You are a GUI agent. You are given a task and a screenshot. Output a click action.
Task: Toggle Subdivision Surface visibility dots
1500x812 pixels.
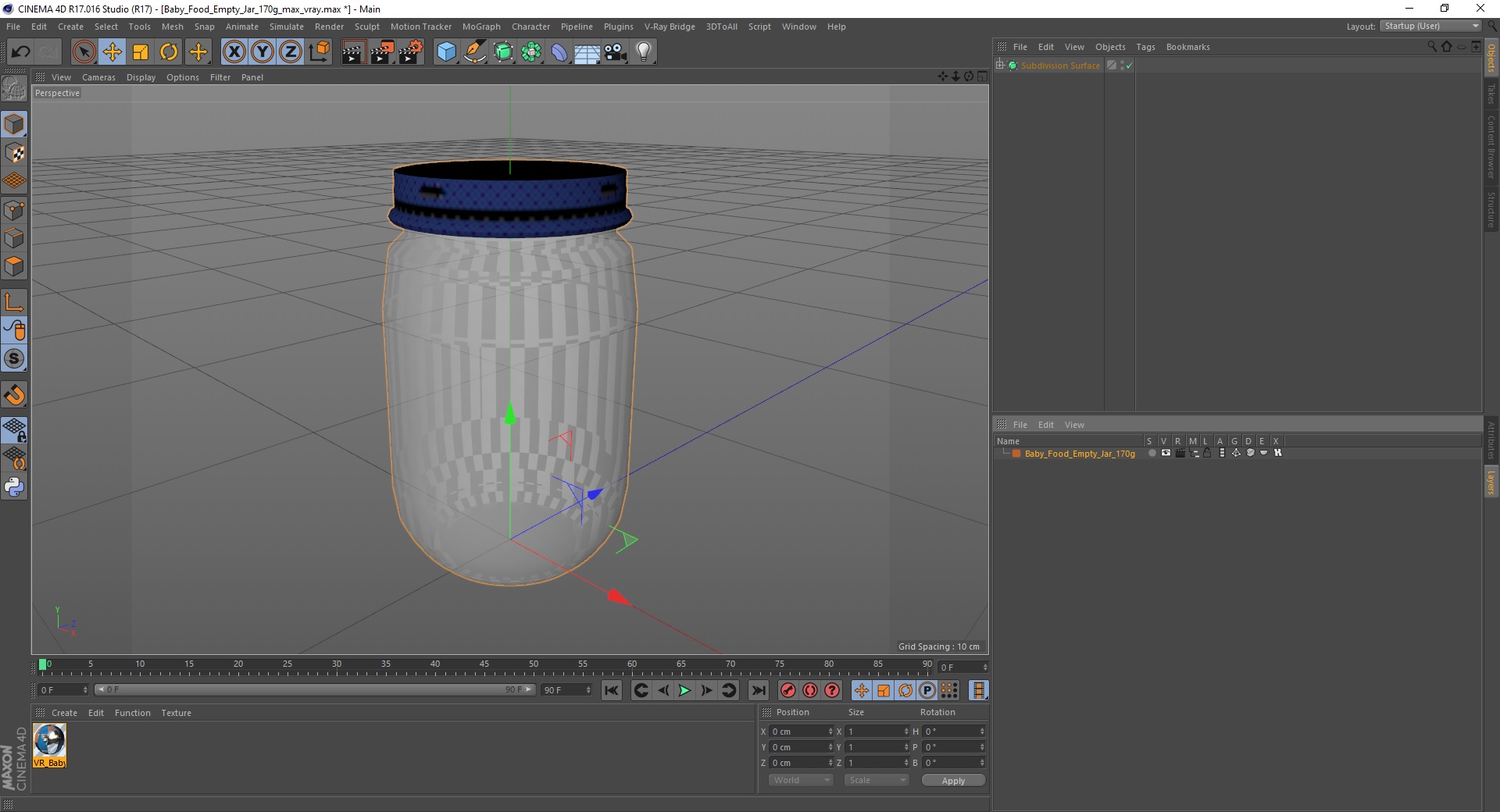[1122, 66]
